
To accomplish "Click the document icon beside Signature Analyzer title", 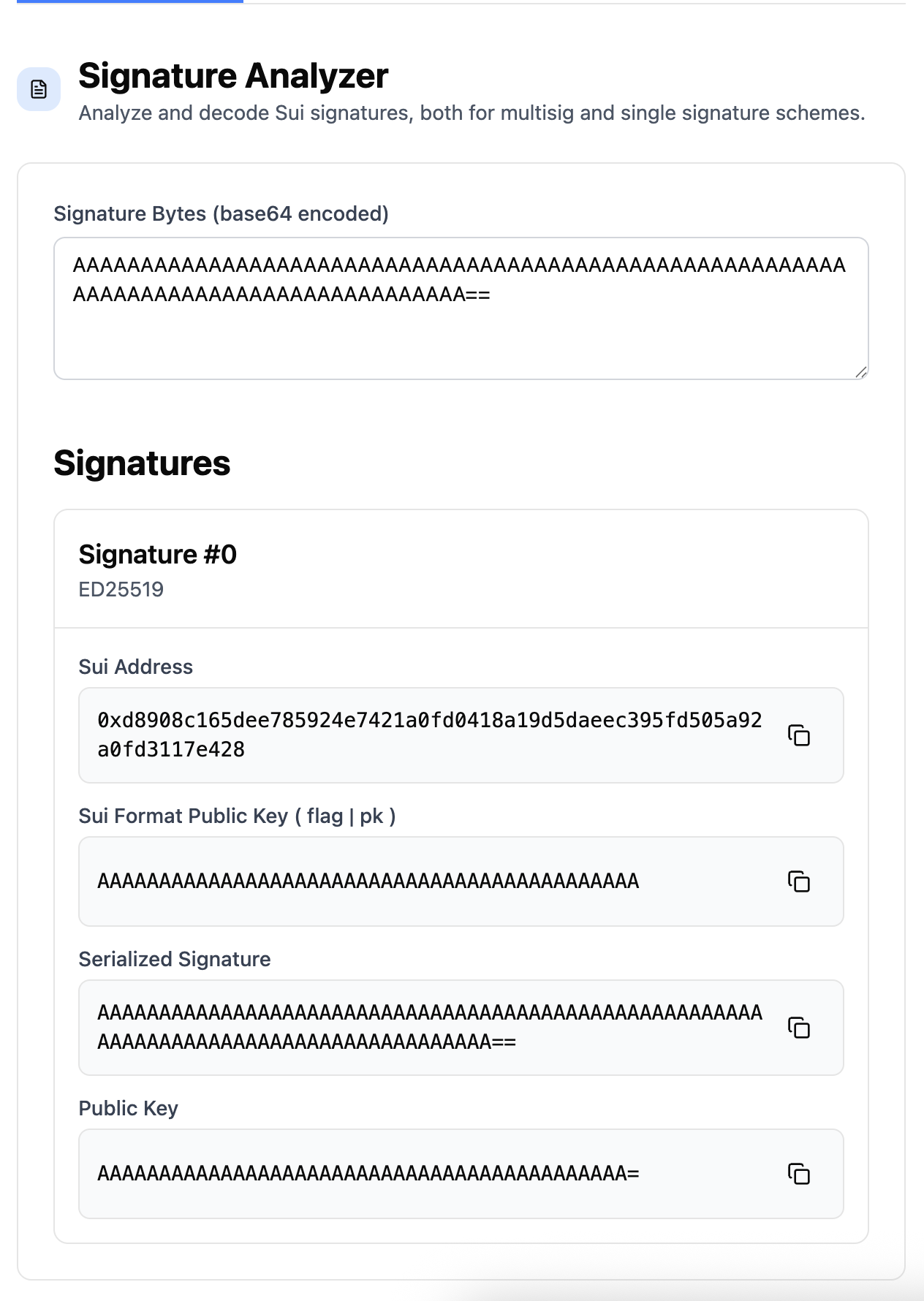I will (40, 89).
